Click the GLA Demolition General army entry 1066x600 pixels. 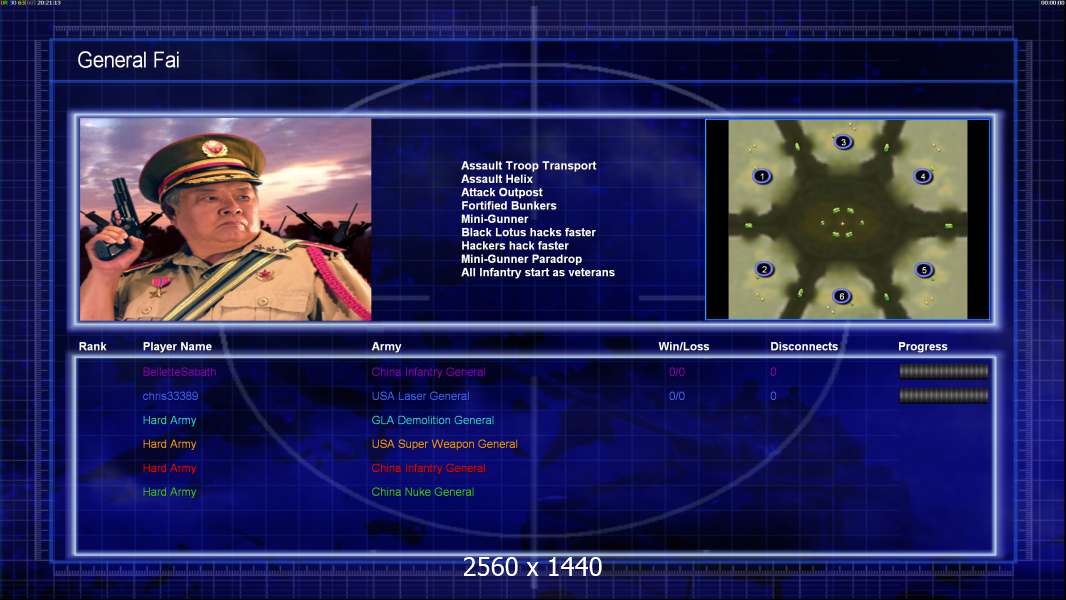pyautogui.click(x=432, y=420)
